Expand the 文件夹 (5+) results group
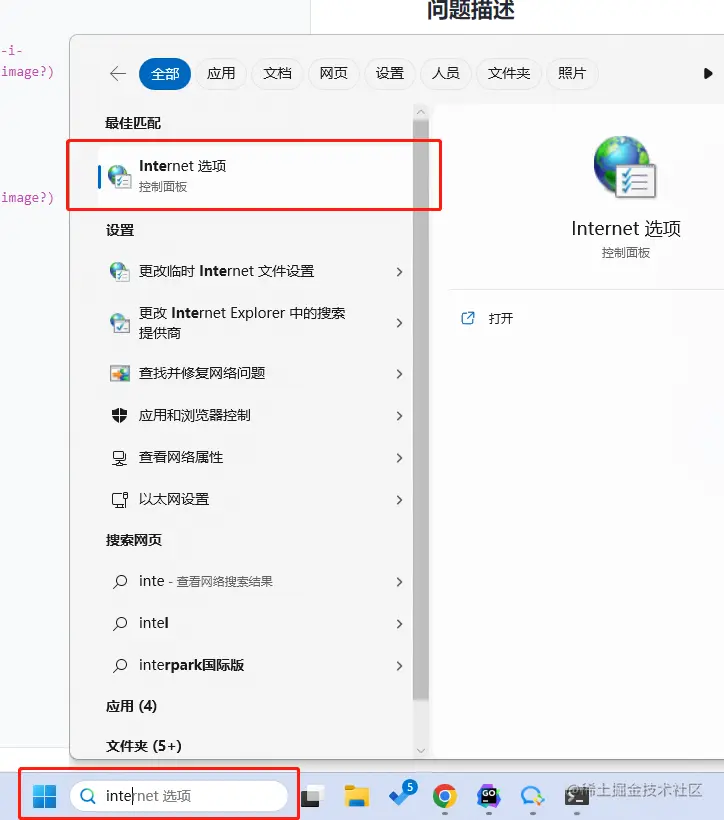 144,746
